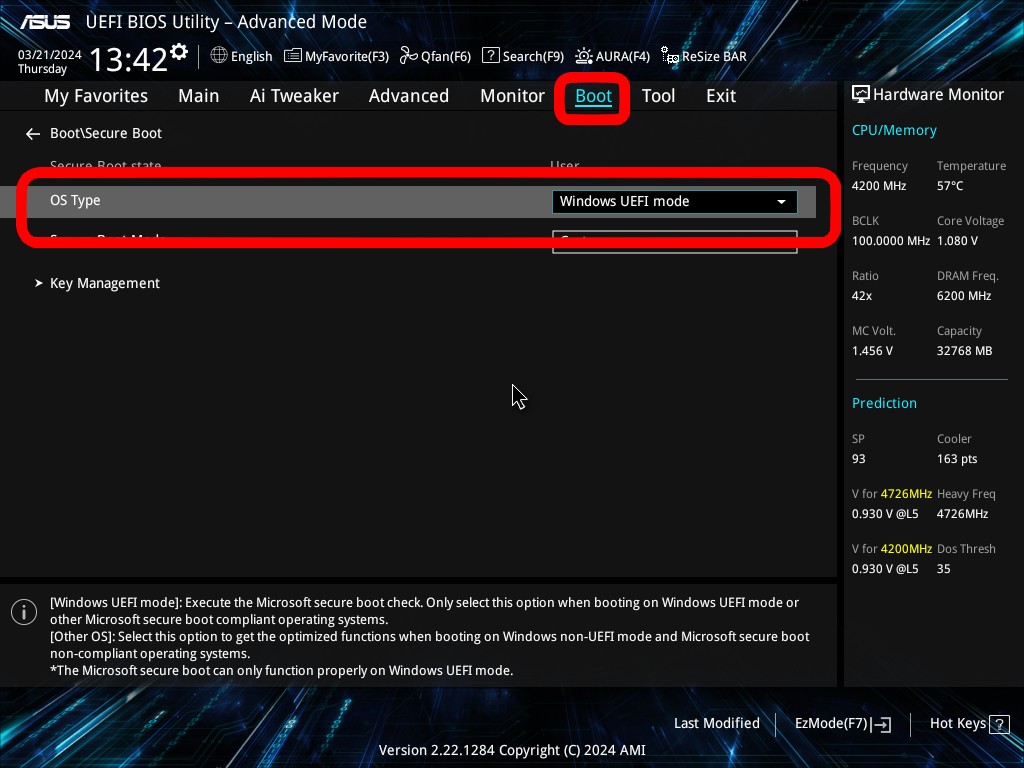The height and width of the screenshot is (768, 1024).
Task: Expand Key Management submenu
Action: [x=104, y=283]
